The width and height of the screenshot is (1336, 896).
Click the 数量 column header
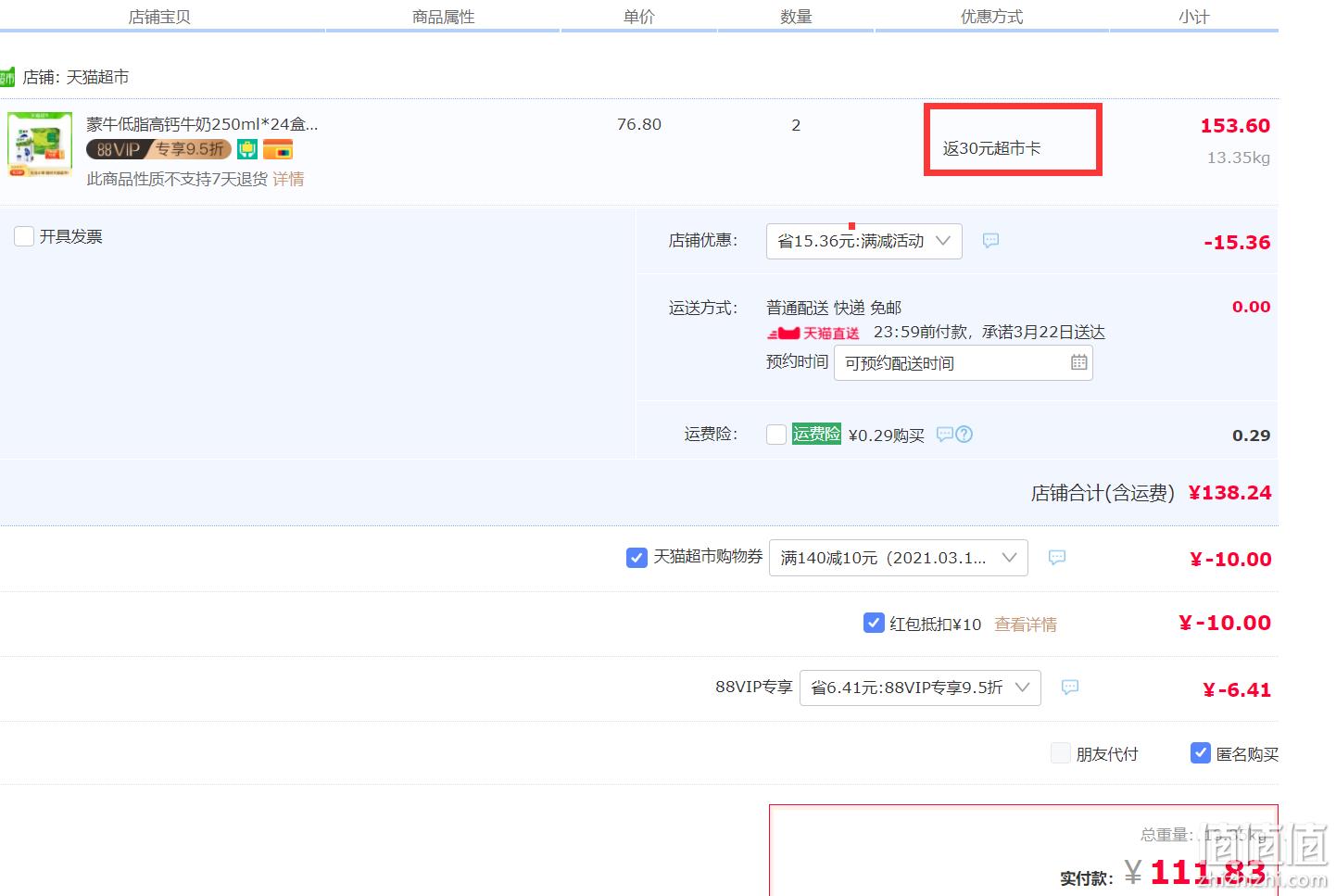[x=796, y=17]
